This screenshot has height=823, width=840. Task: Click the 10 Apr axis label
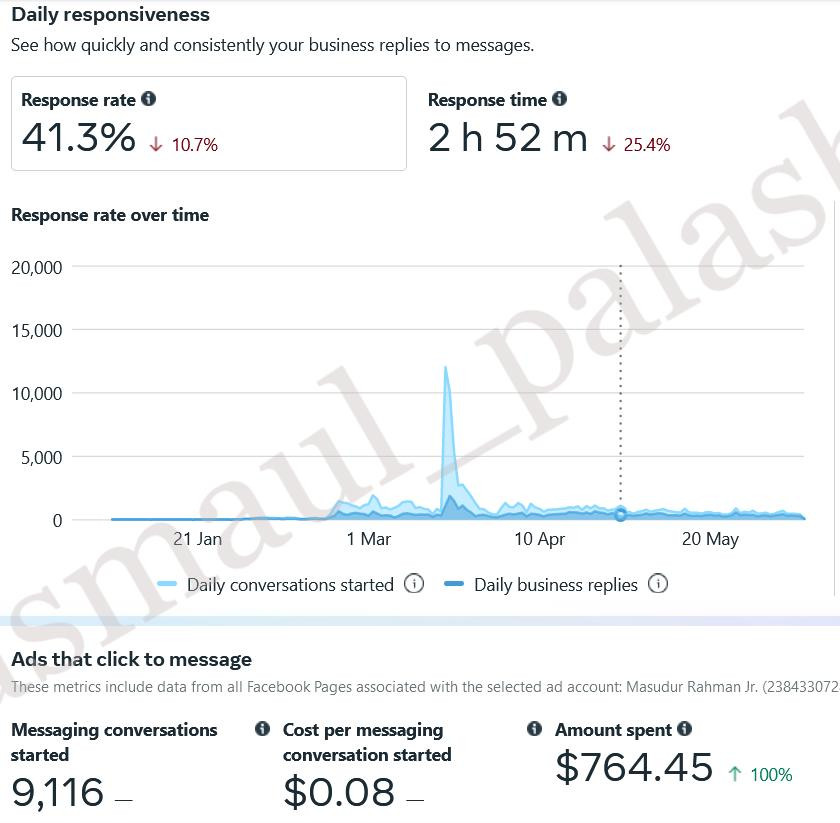539,539
